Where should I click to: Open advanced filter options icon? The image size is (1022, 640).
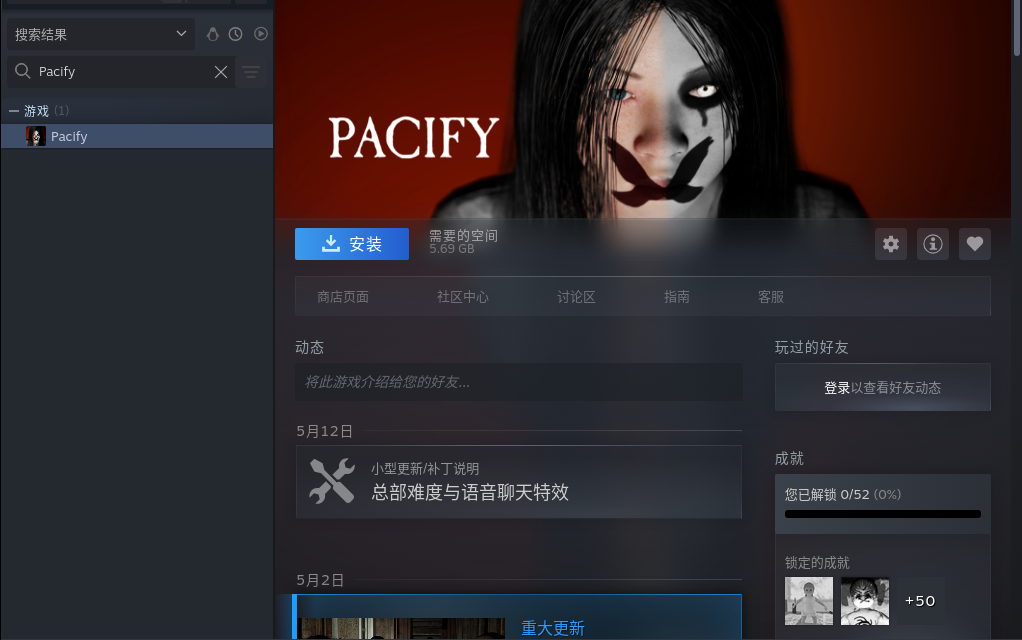tap(251, 72)
